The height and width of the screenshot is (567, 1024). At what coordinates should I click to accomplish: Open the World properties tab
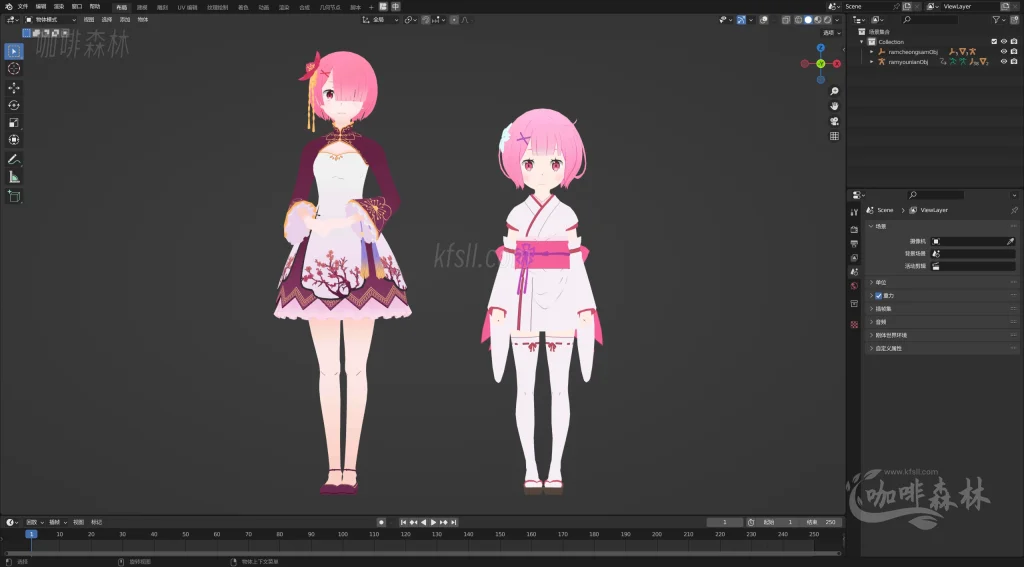tap(854, 285)
